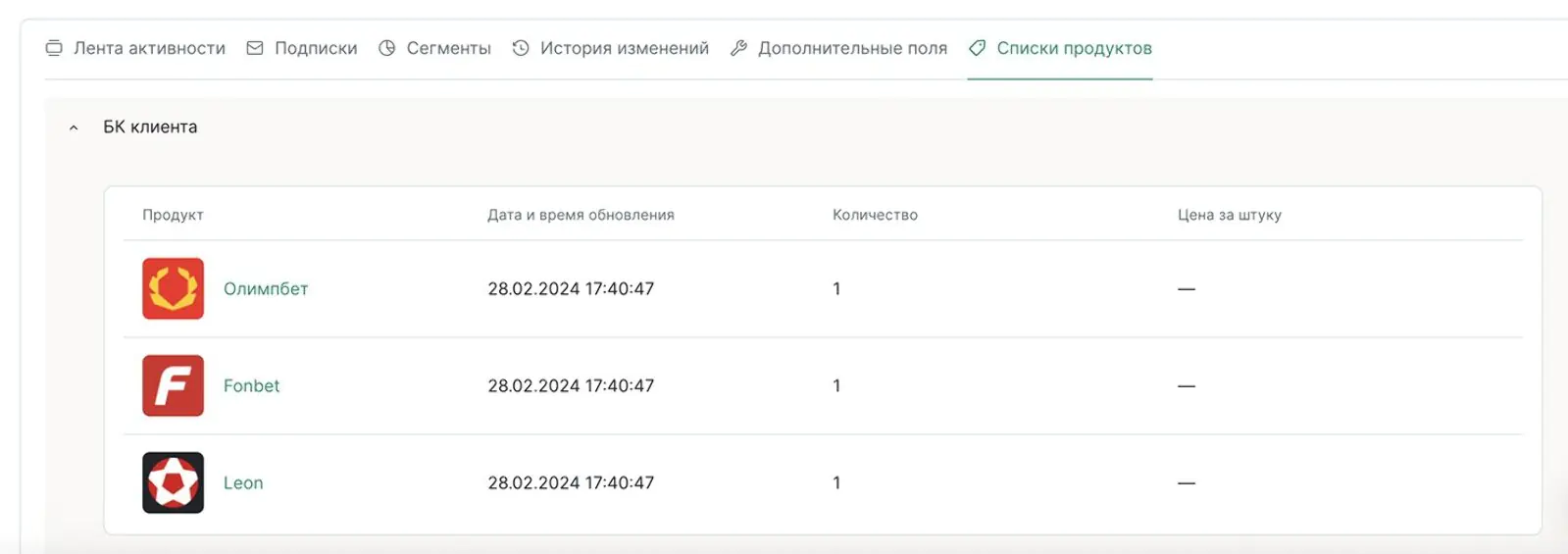The height and width of the screenshot is (554, 1568).
Task: Click the Количество column header
Action: tap(875, 215)
